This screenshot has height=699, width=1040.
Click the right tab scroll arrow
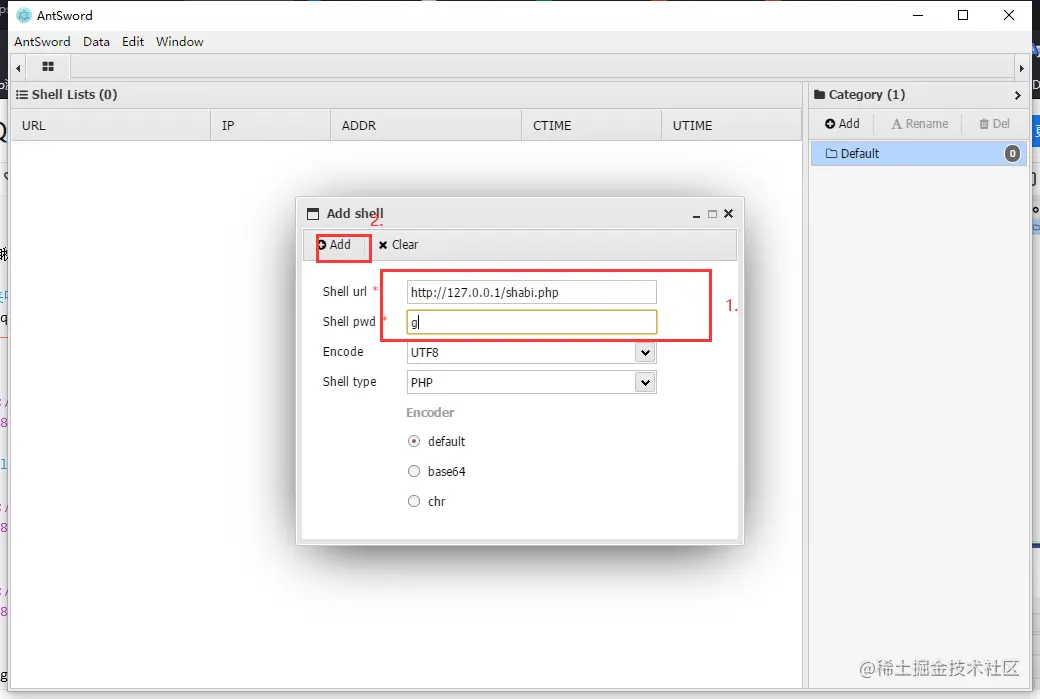click(x=1021, y=68)
